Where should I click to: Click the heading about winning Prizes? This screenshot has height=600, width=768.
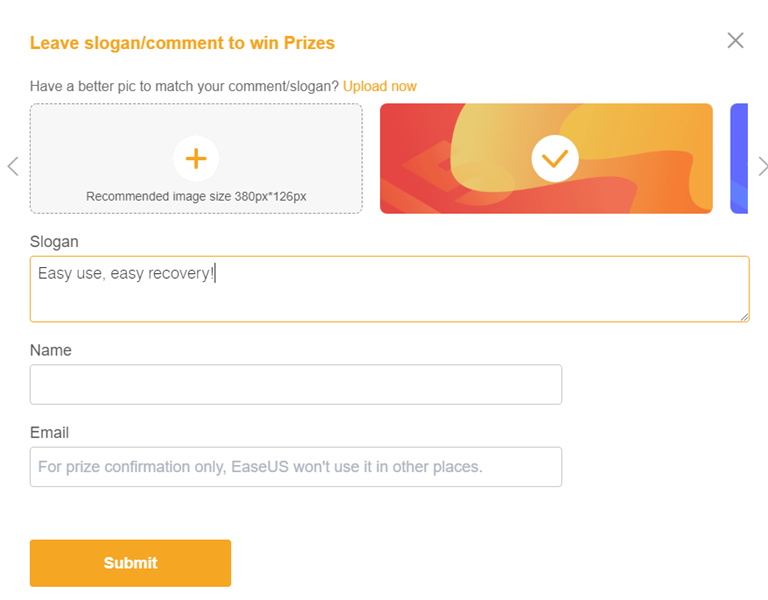(x=182, y=43)
